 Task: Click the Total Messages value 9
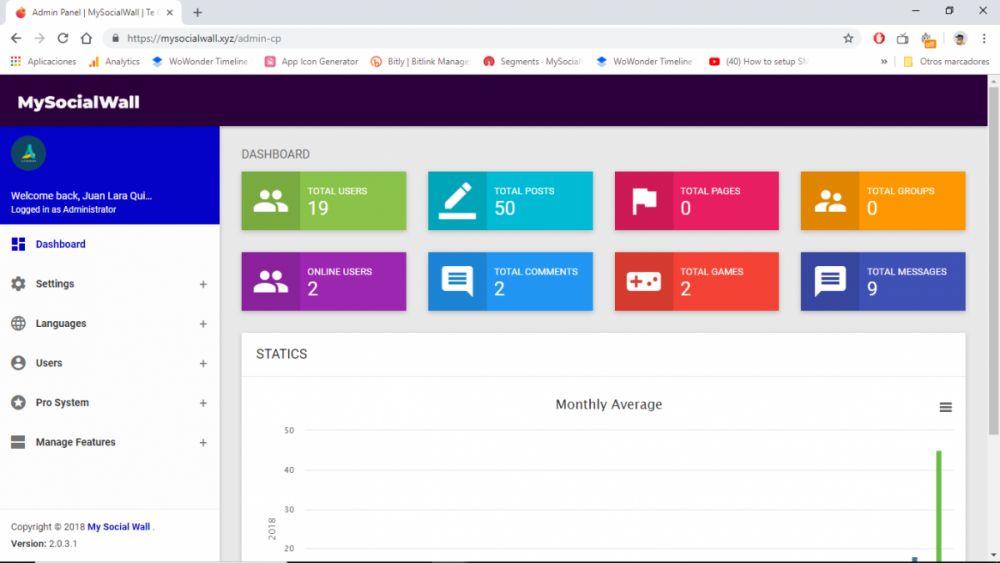point(872,289)
